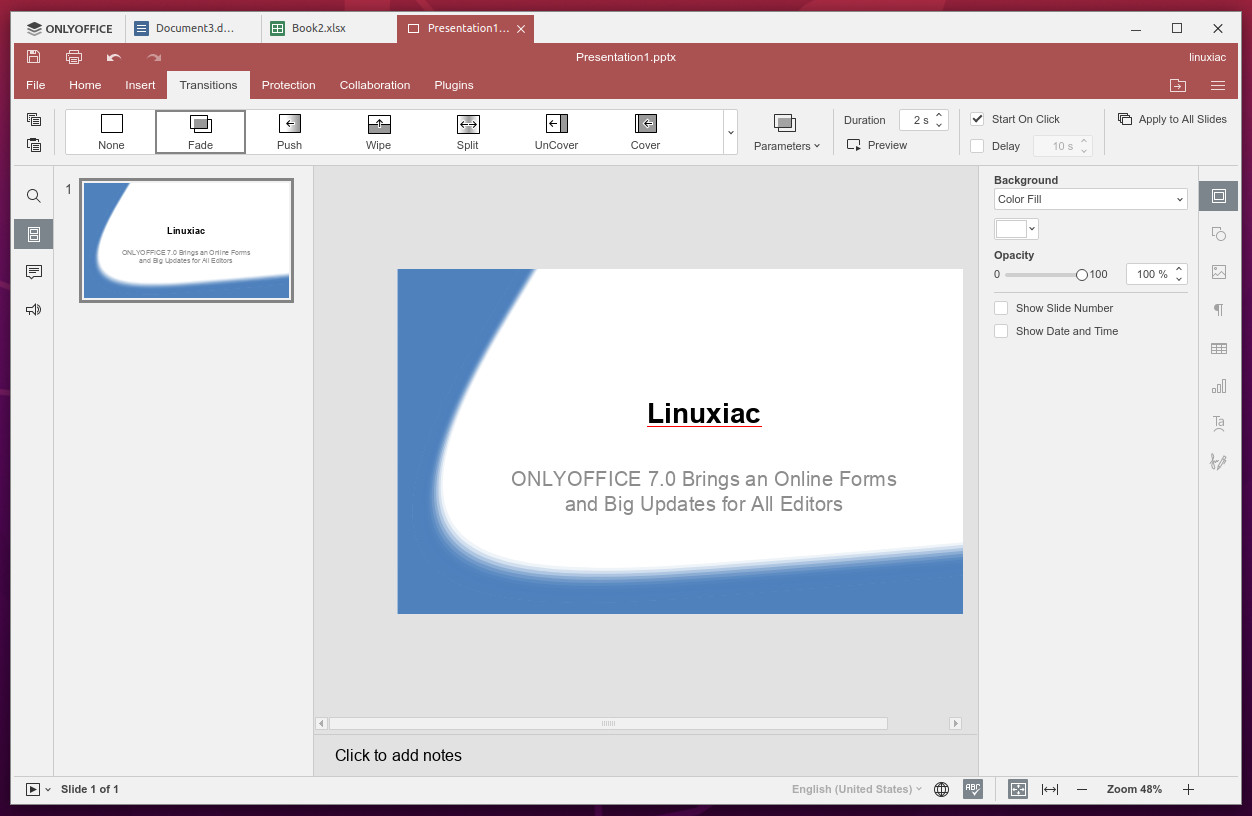Switch to the Insert tab
This screenshot has height=816, width=1252.
(x=140, y=85)
